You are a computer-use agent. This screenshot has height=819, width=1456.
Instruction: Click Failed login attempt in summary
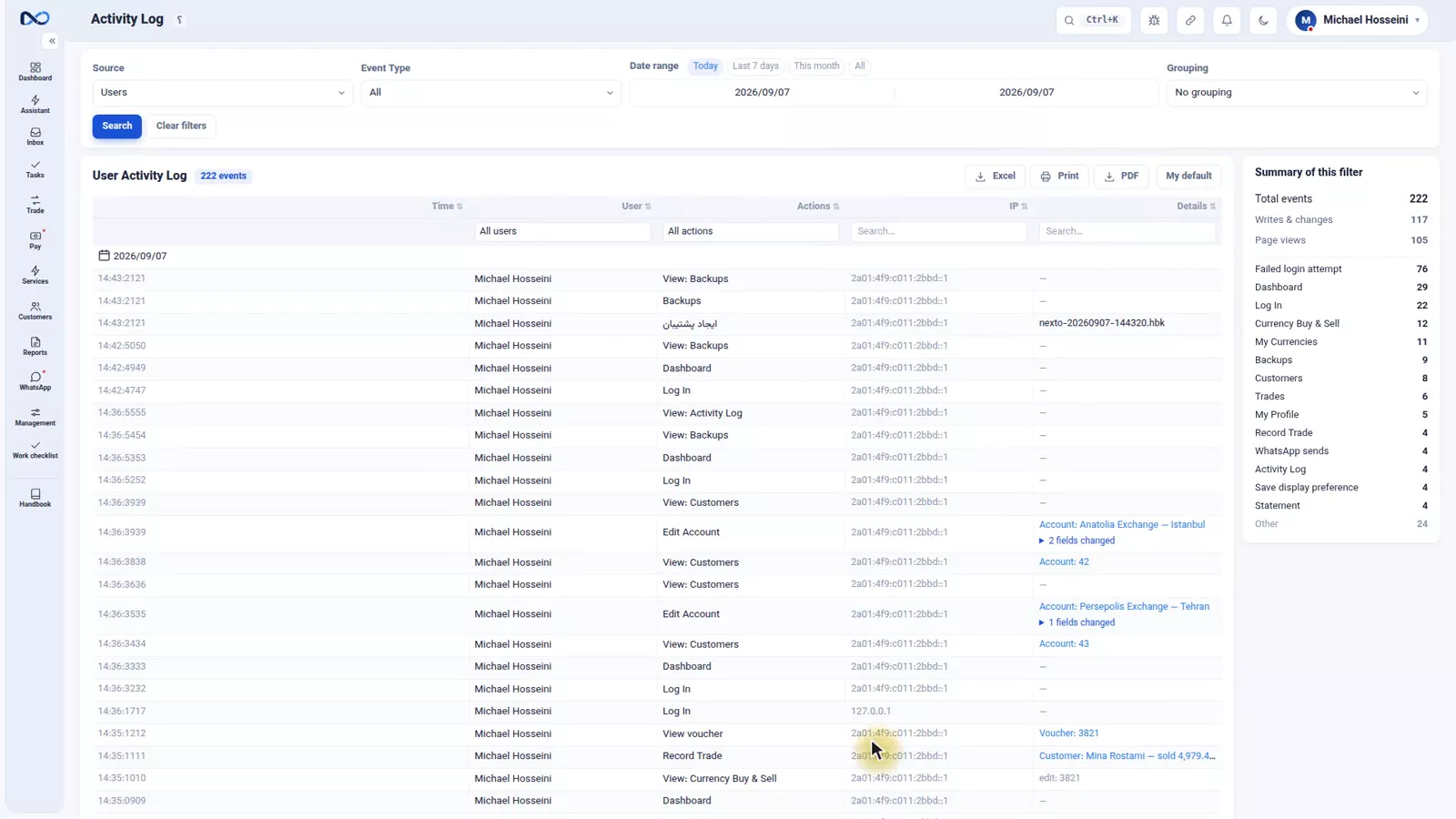click(1298, 269)
